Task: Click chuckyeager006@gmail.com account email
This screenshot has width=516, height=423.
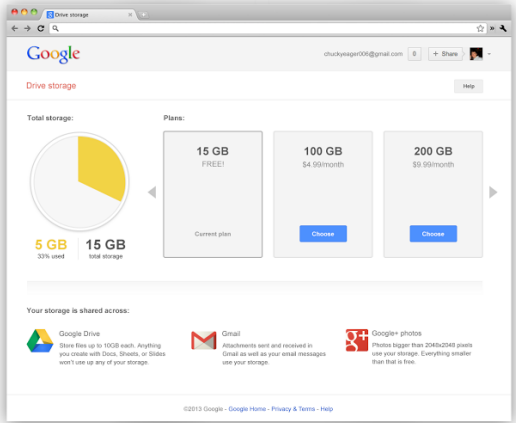Action: 363,54
